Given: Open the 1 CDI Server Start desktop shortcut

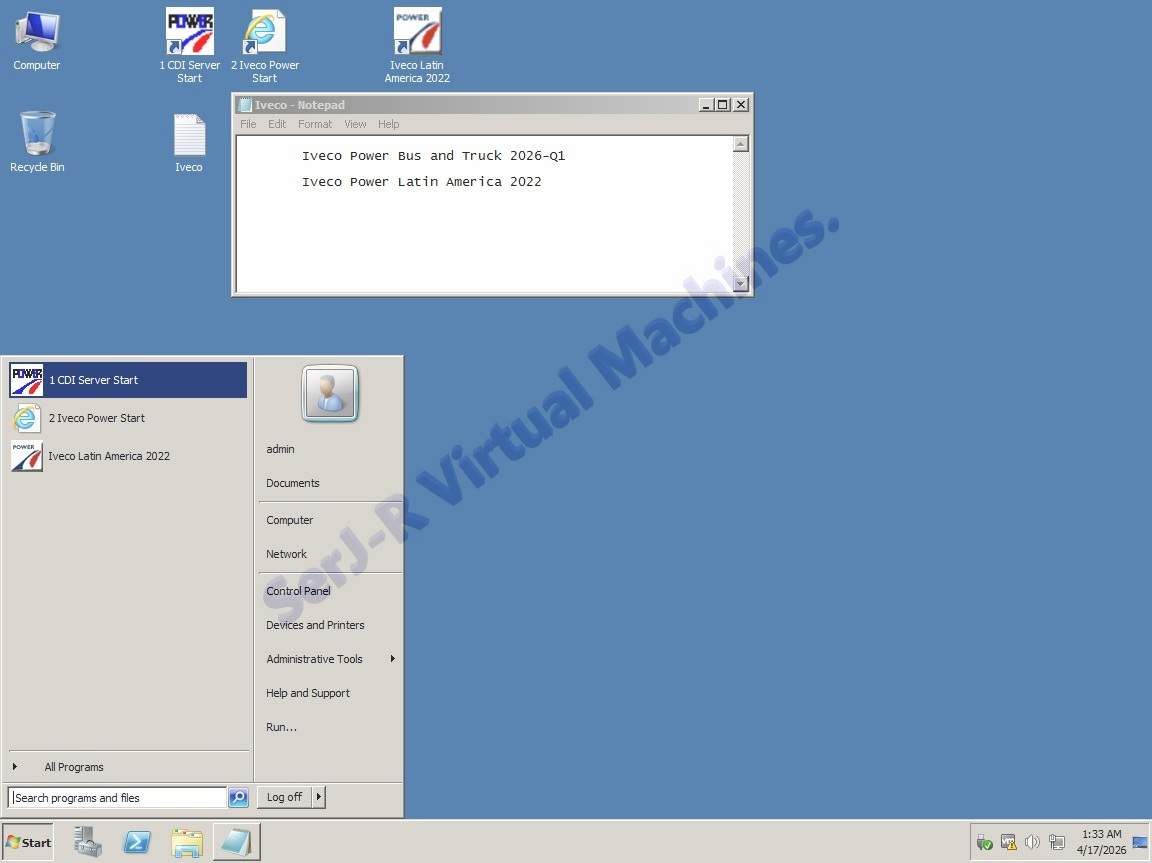Looking at the screenshot, I should tap(189, 33).
